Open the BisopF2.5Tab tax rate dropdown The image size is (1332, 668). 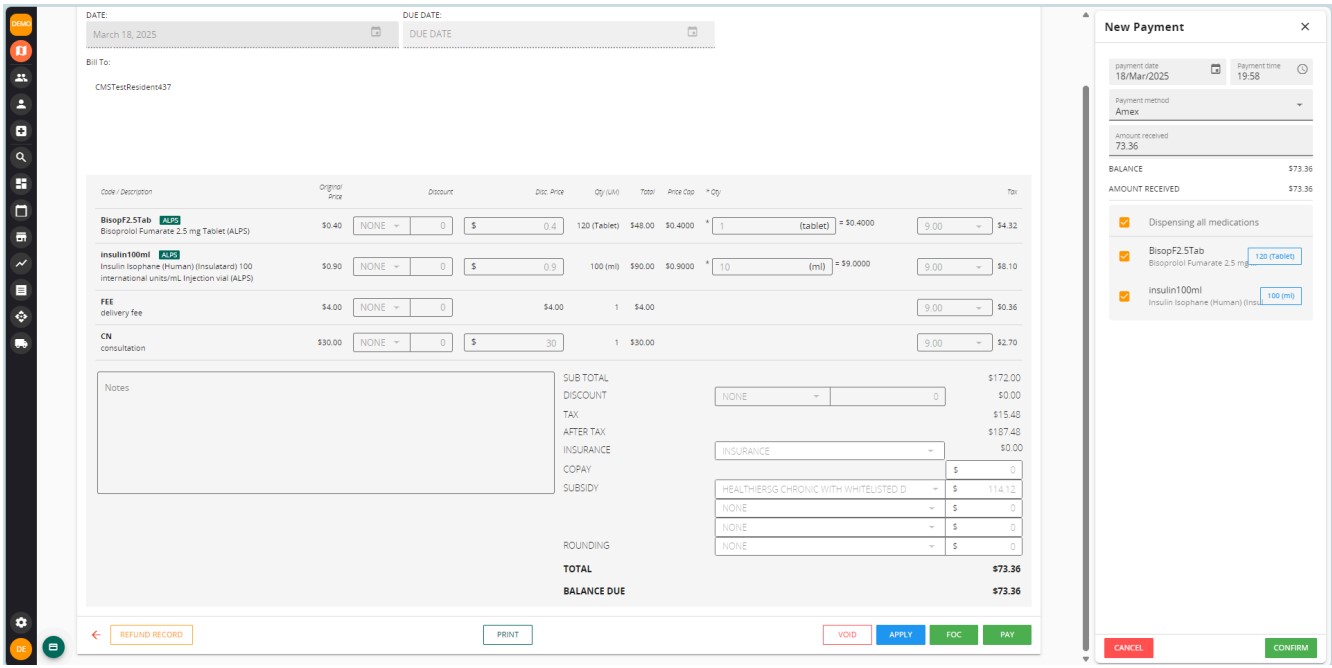954,225
